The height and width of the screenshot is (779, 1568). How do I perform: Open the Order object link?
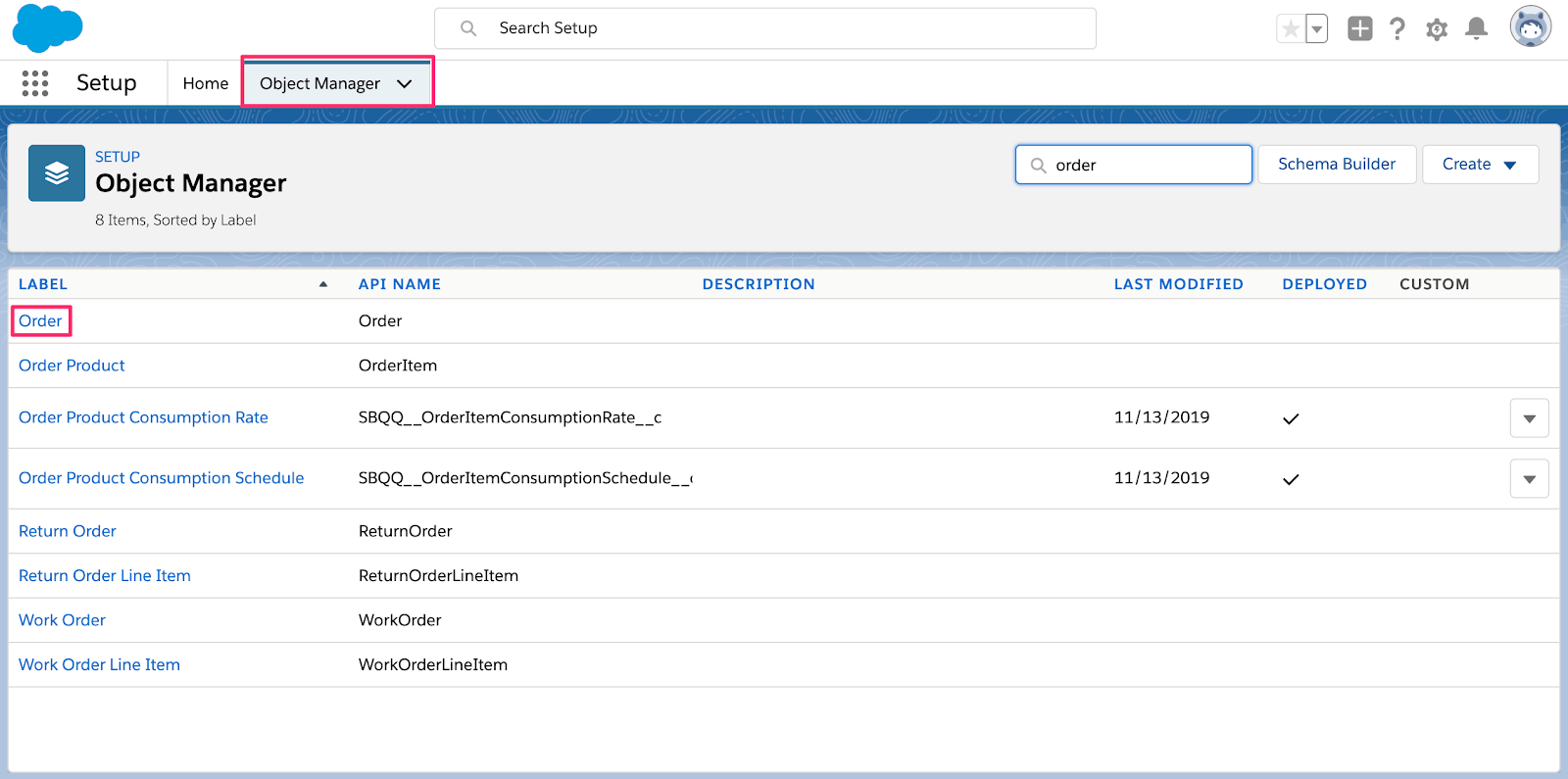[x=40, y=321]
